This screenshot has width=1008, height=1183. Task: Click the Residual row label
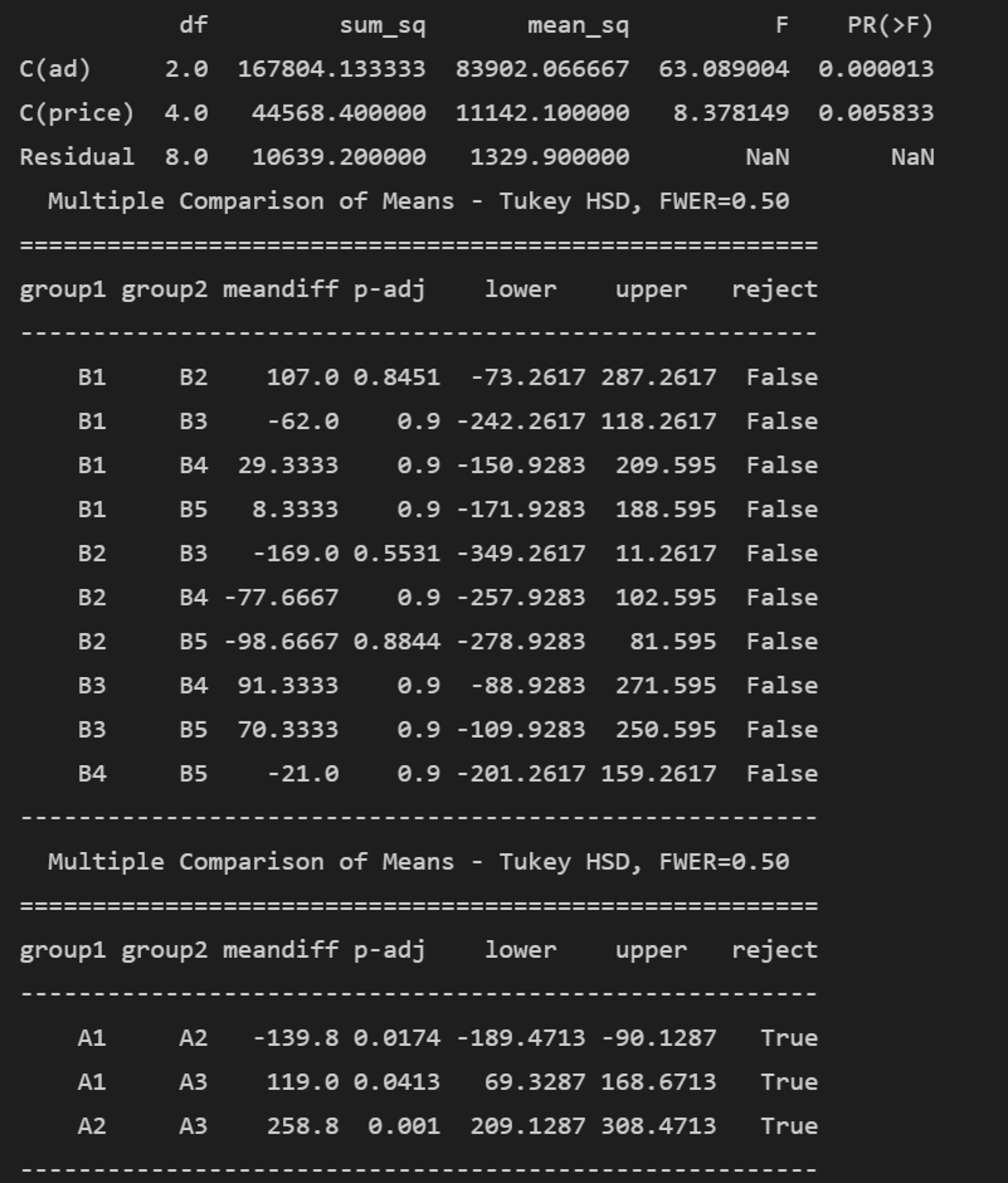[x=76, y=157]
